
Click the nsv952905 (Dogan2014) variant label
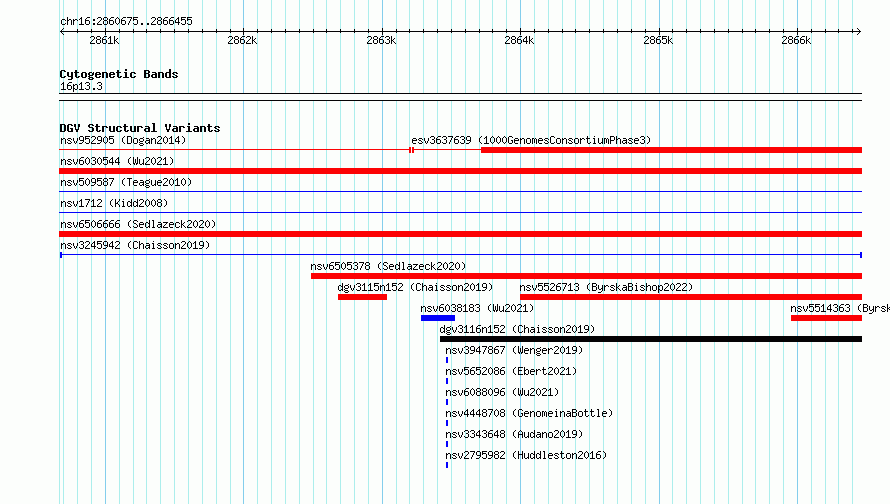123,140
